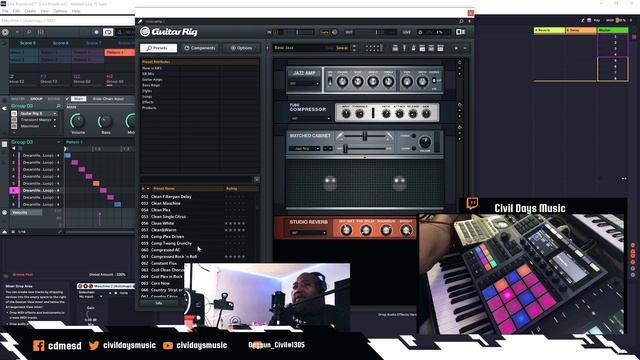Toggle the Guitar Rig input gate button
Viewport: 640px width, 360px height.
point(324,32)
